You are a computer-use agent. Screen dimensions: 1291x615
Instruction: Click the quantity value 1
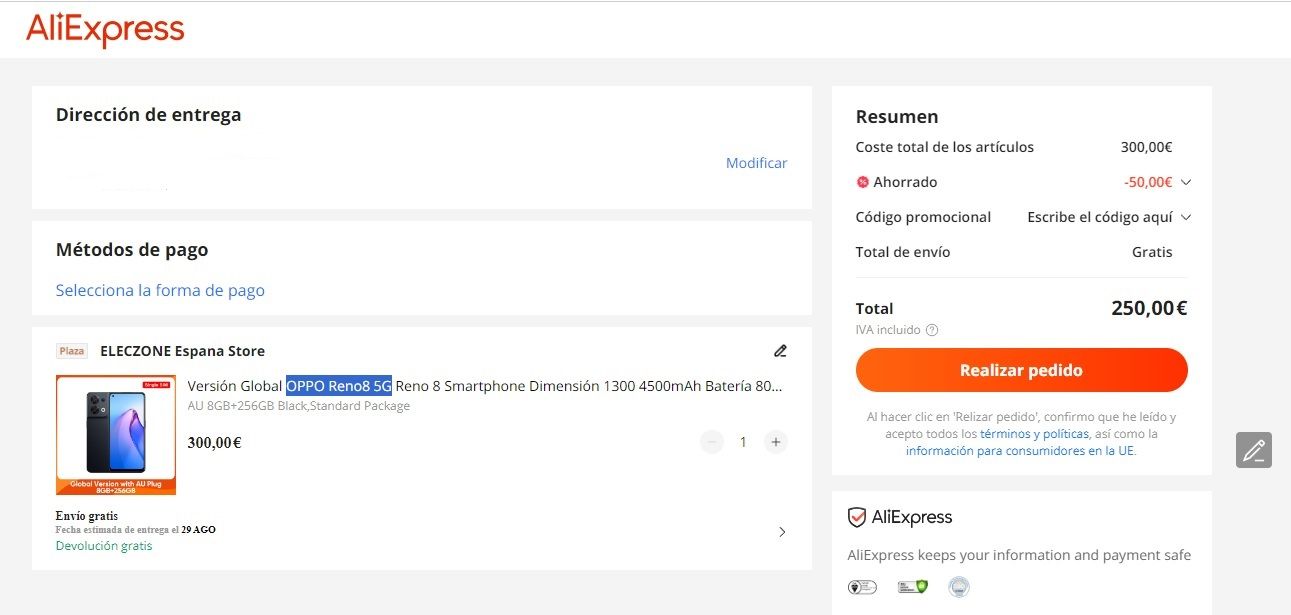point(743,442)
